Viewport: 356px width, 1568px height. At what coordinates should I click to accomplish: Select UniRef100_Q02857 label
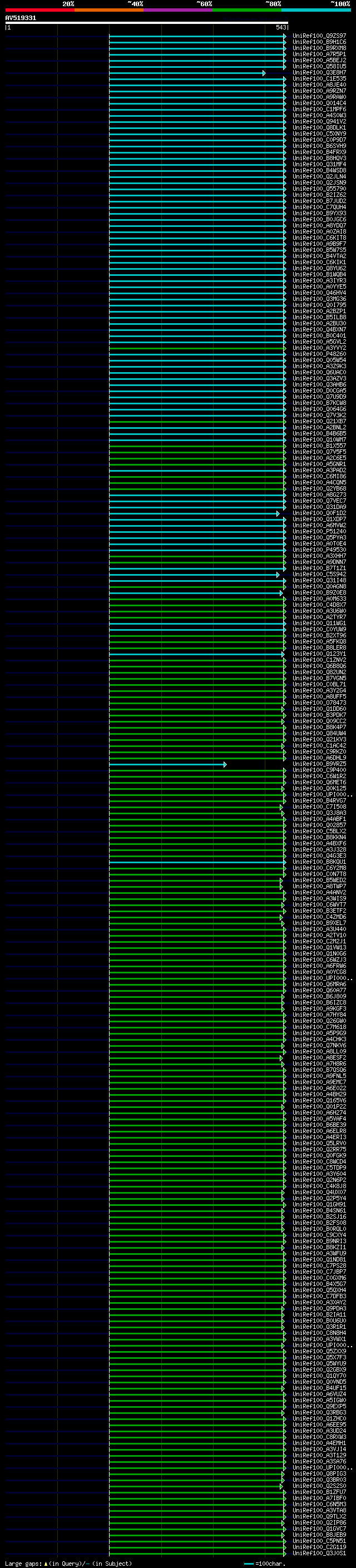point(319,825)
